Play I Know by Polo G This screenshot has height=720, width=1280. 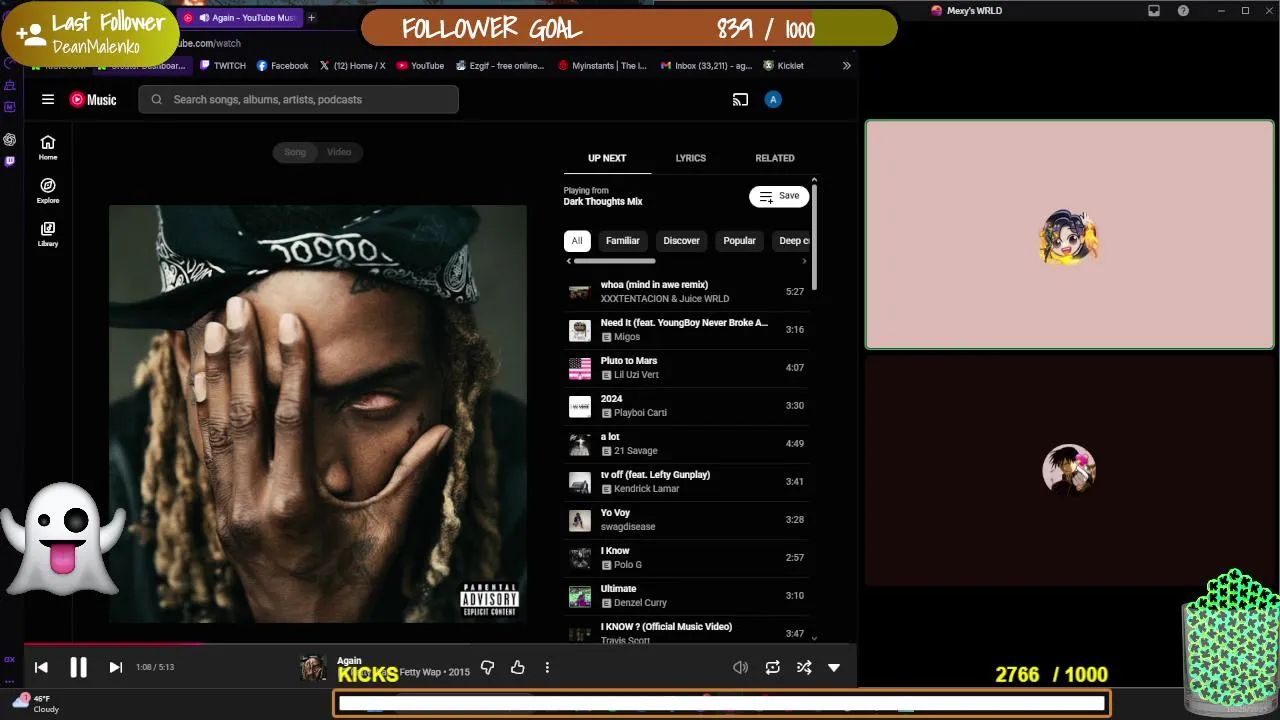(x=685, y=557)
